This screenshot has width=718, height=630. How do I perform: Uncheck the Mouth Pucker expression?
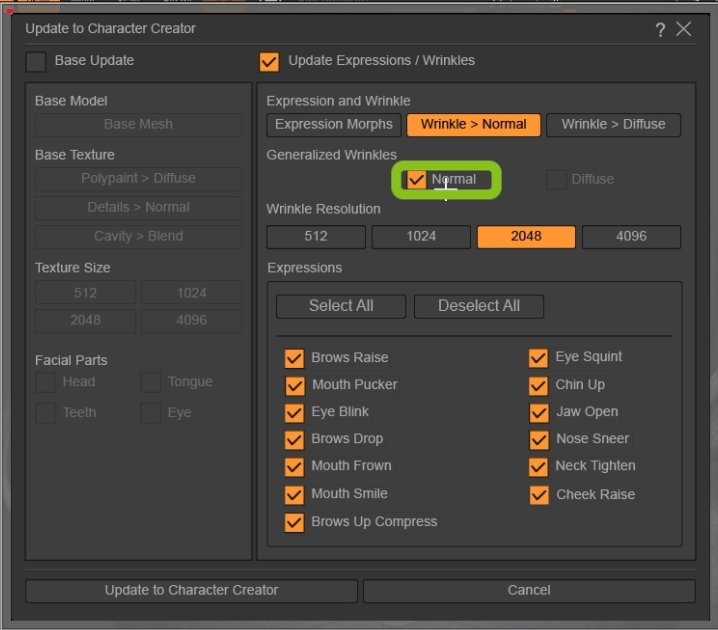(x=295, y=386)
